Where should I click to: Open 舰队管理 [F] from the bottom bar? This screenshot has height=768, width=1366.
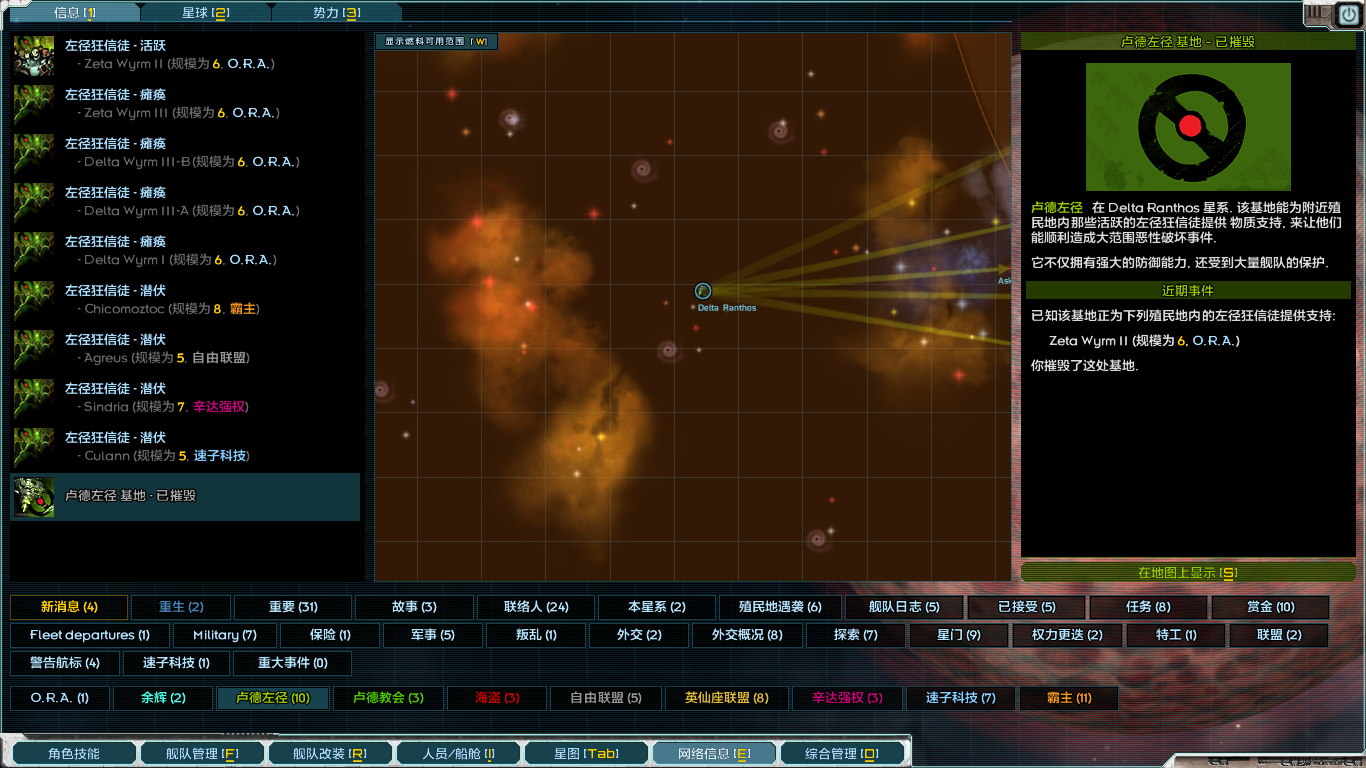pyautogui.click(x=202, y=754)
